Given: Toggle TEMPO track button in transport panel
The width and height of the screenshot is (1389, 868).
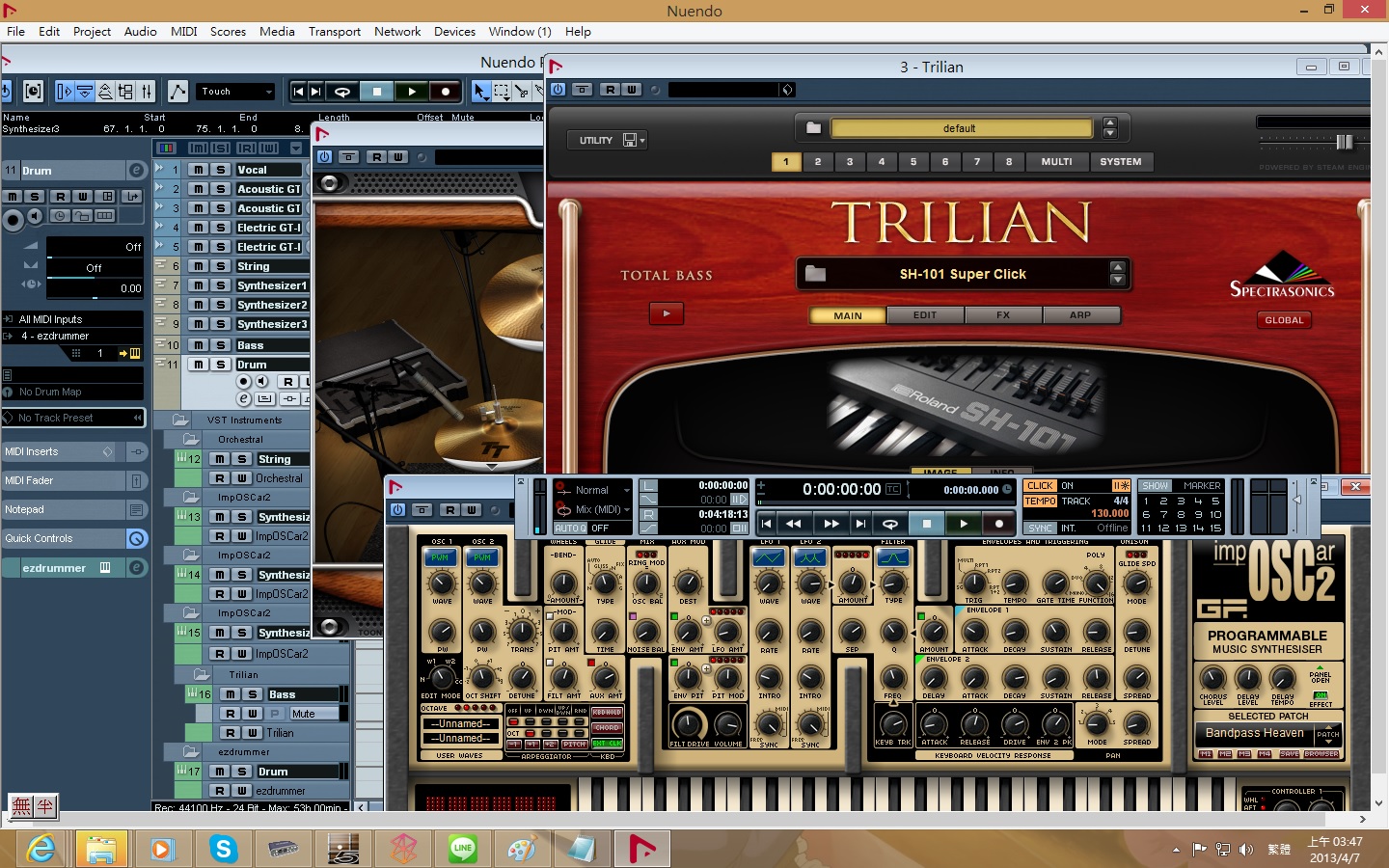Looking at the screenshot, I should (x=1041, y=502).
